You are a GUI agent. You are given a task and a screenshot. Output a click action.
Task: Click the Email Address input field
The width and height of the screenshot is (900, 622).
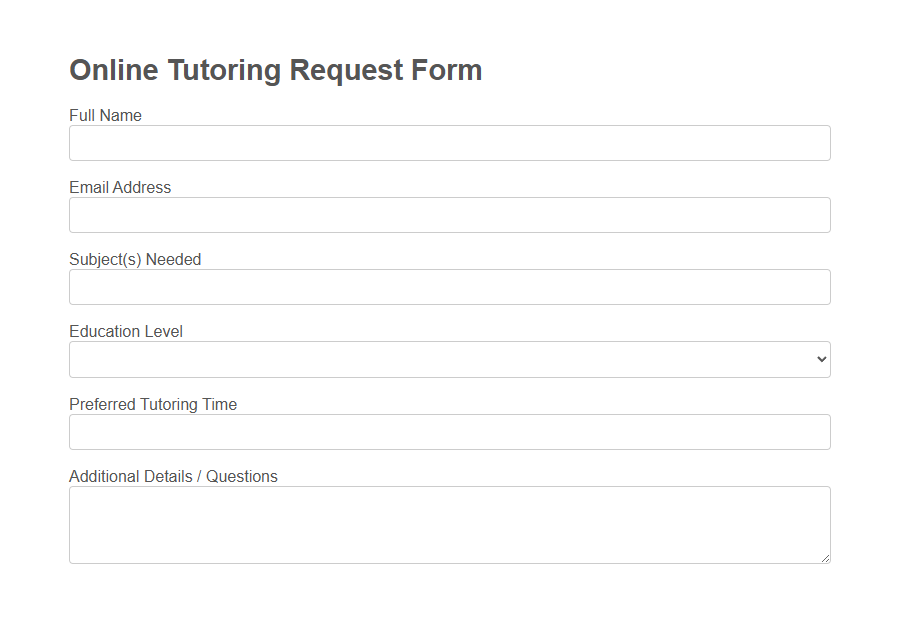click(x=449, y=215)
